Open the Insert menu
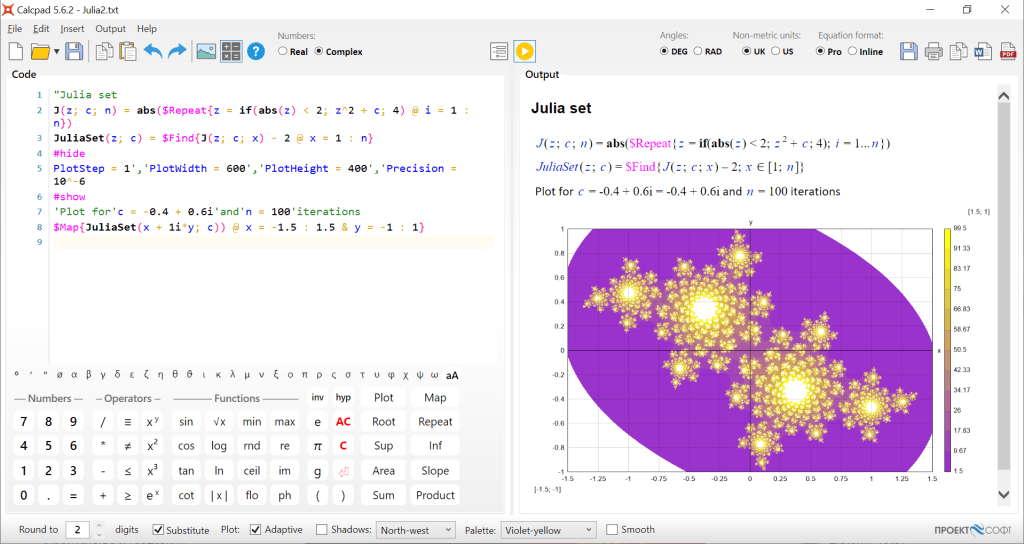Viewport: 1024px width, 544px height. [72, 29]
